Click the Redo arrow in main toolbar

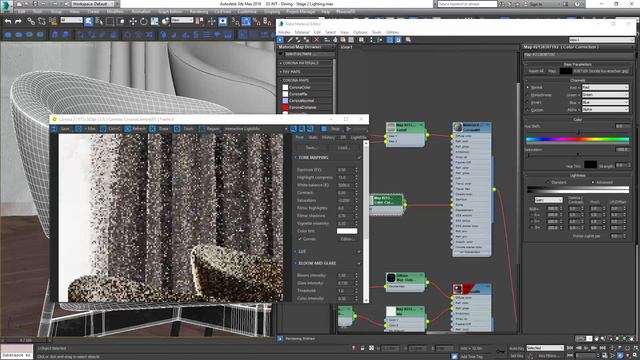[18, 21]
